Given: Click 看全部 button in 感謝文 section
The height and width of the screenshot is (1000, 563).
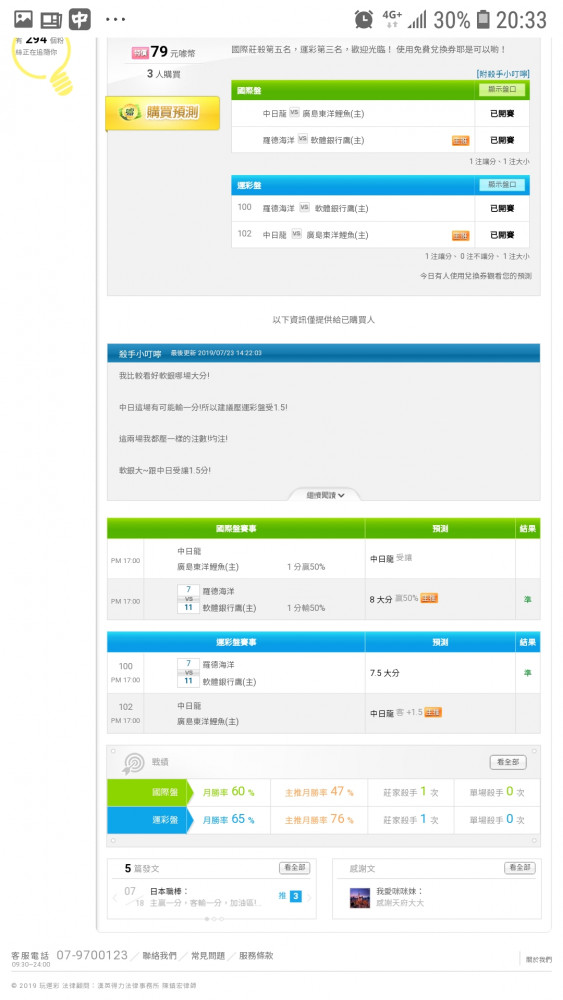Looking at the screenshot, I should tap(520, 867).
